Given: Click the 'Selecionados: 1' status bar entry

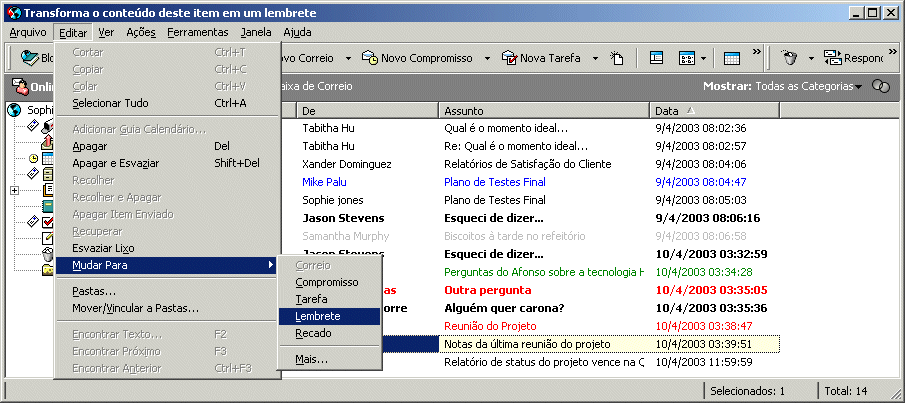Looking at the screenshot, I should [x=747, y=390].
